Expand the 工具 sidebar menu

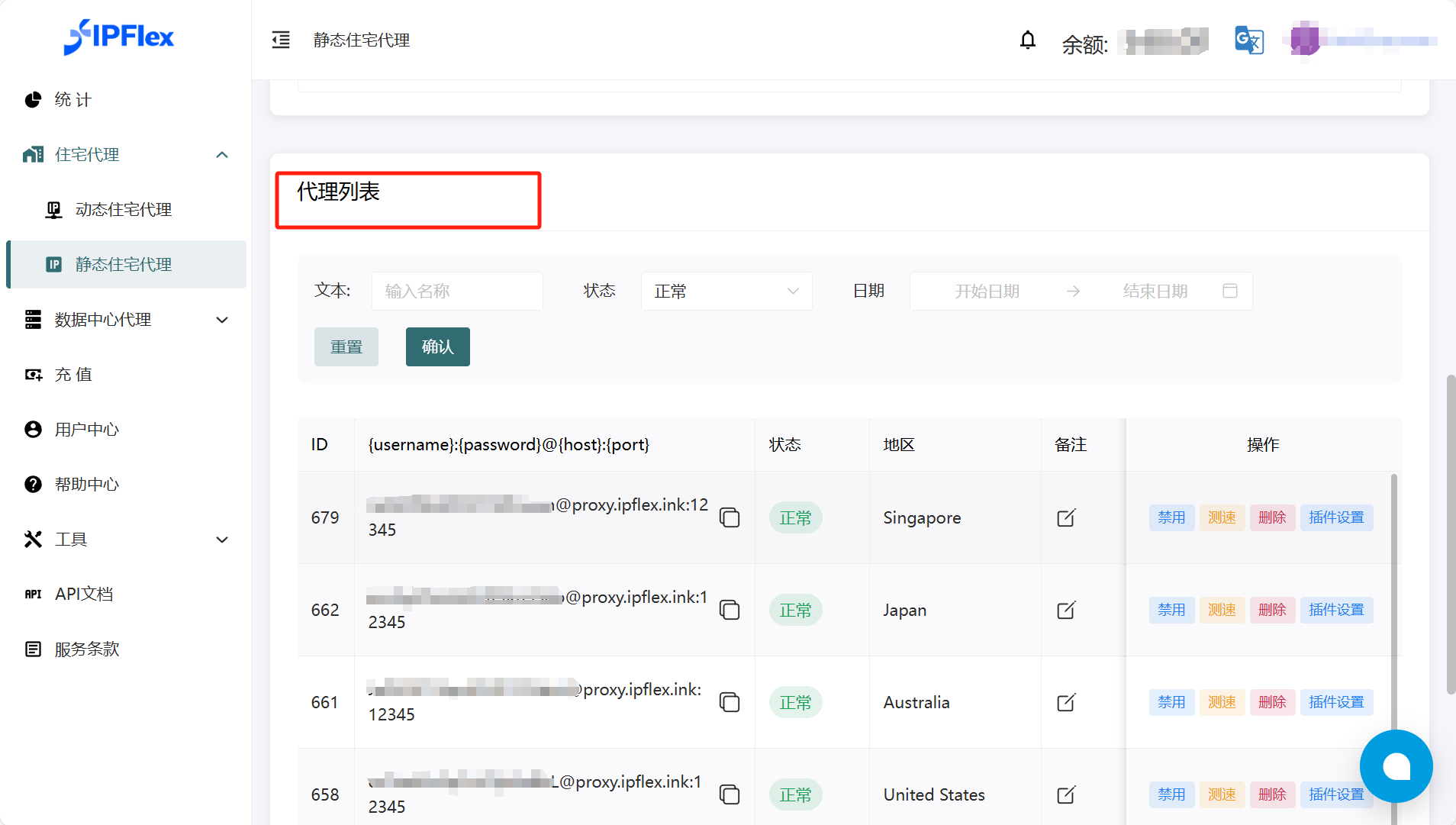tap(222, 540)
